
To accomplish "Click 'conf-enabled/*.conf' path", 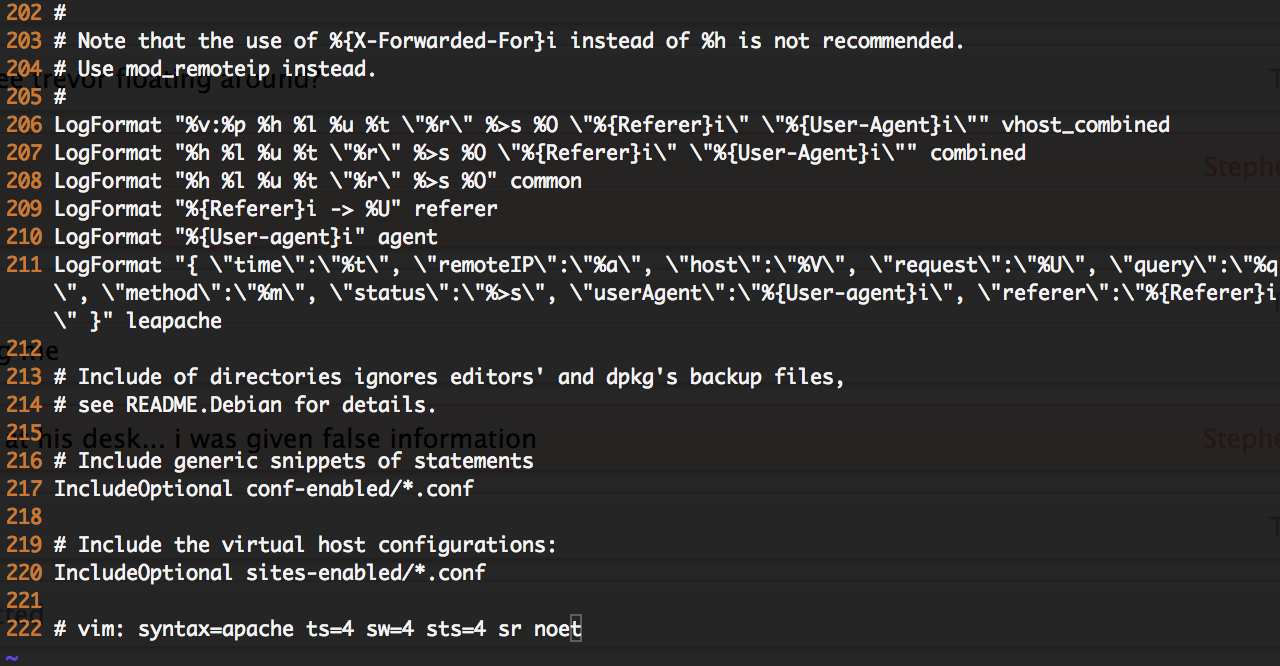I will point(359,489).
